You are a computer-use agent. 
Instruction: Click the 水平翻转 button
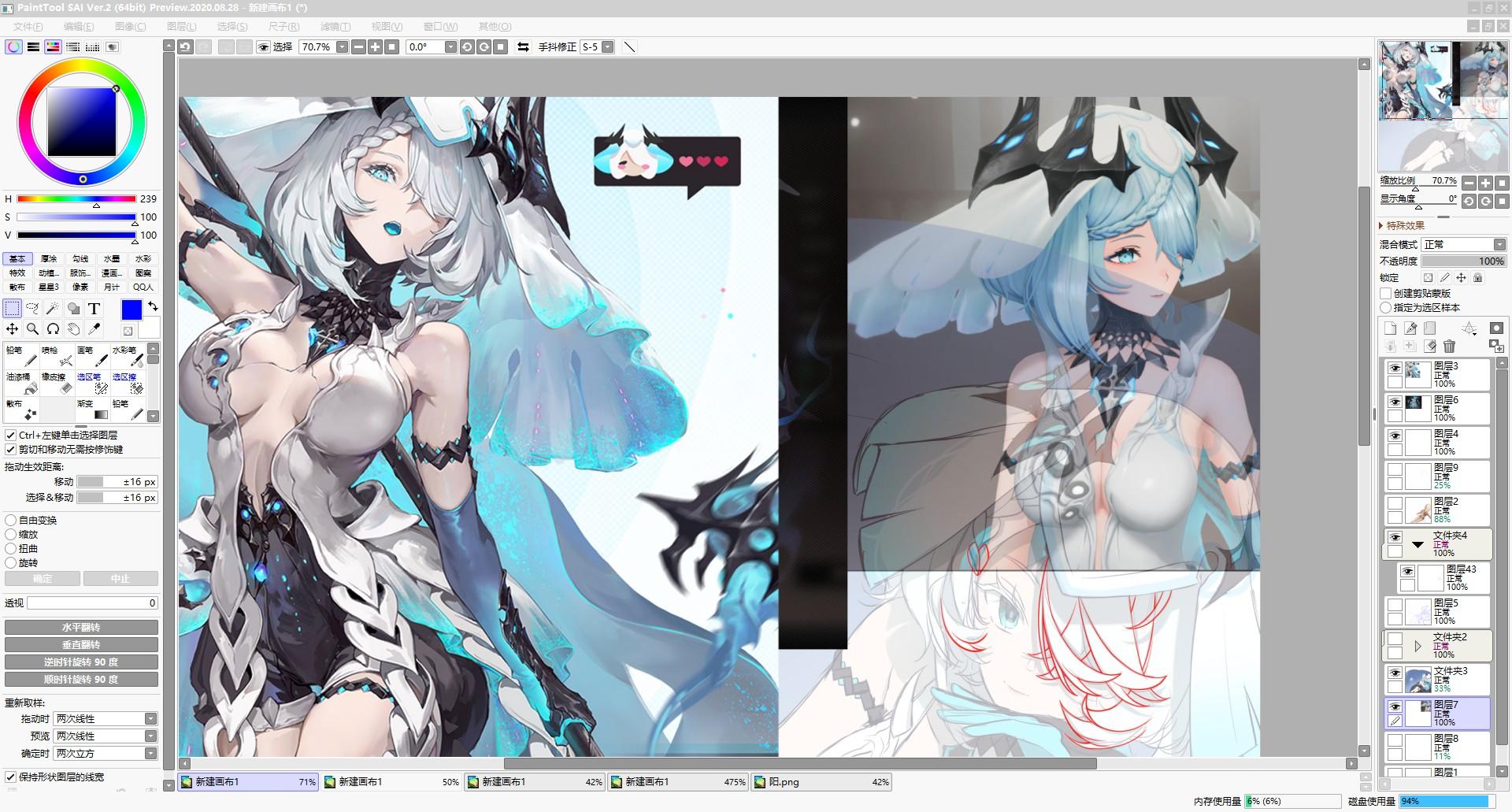[81, 628]
